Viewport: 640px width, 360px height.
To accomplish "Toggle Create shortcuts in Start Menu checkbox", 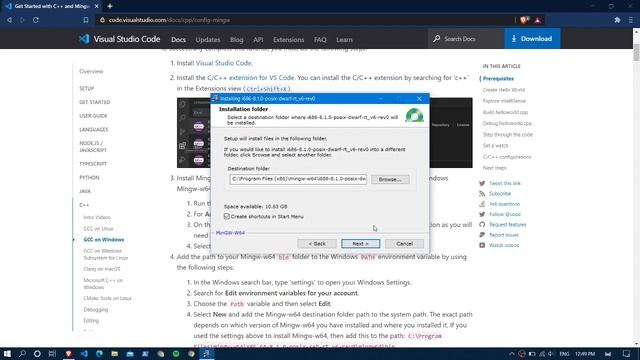I will 227,216.
